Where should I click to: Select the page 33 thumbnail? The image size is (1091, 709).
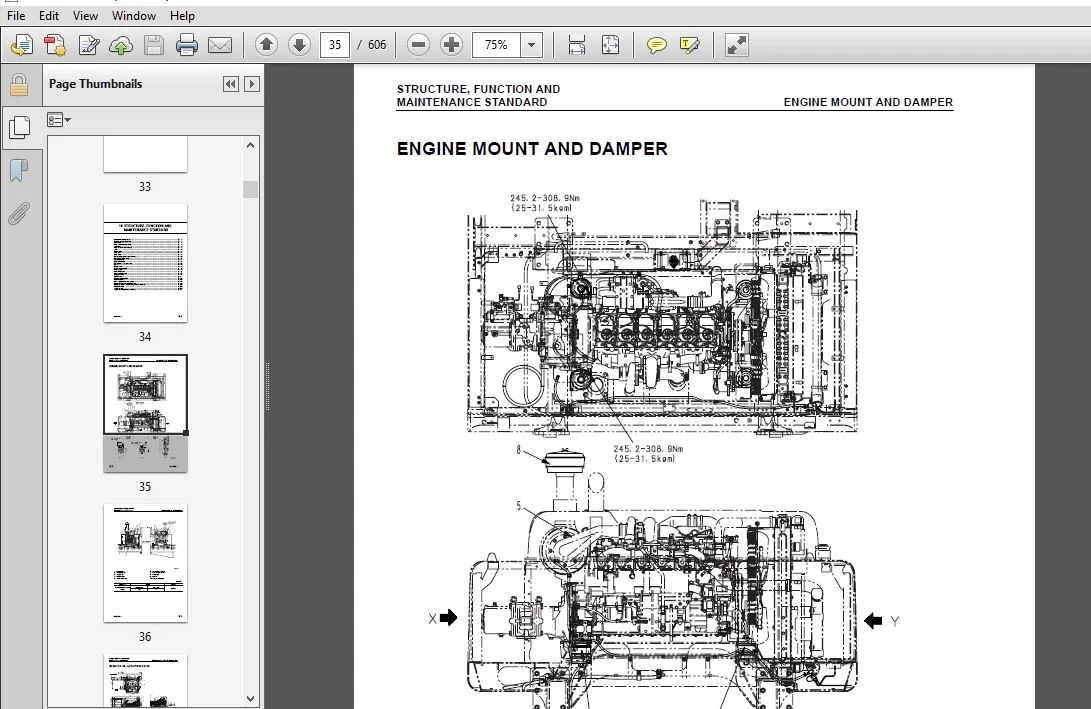pyautogui.click(x=145, y=154)
